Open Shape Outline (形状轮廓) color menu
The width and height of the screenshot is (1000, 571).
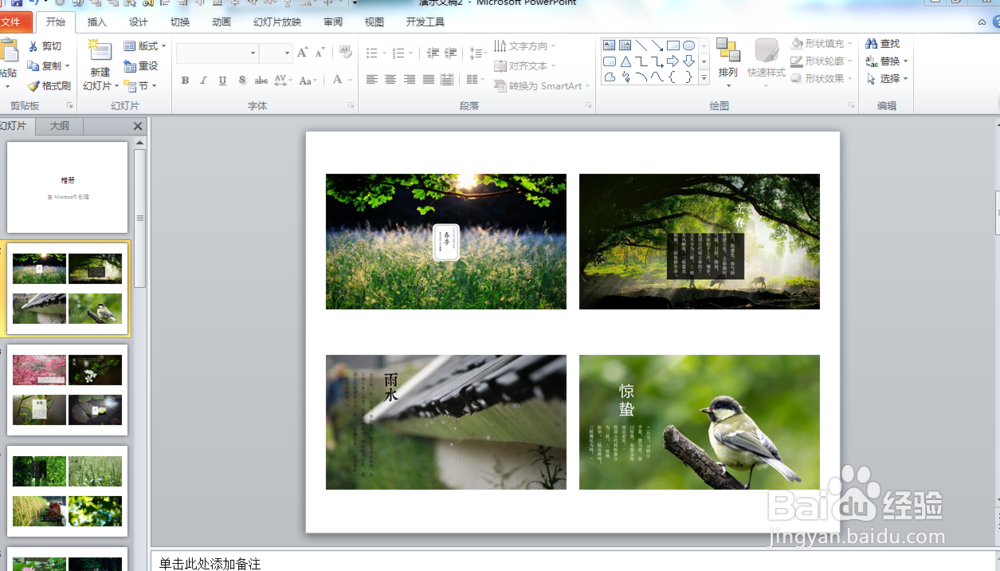pyautogui.click(x=821, y=61)
